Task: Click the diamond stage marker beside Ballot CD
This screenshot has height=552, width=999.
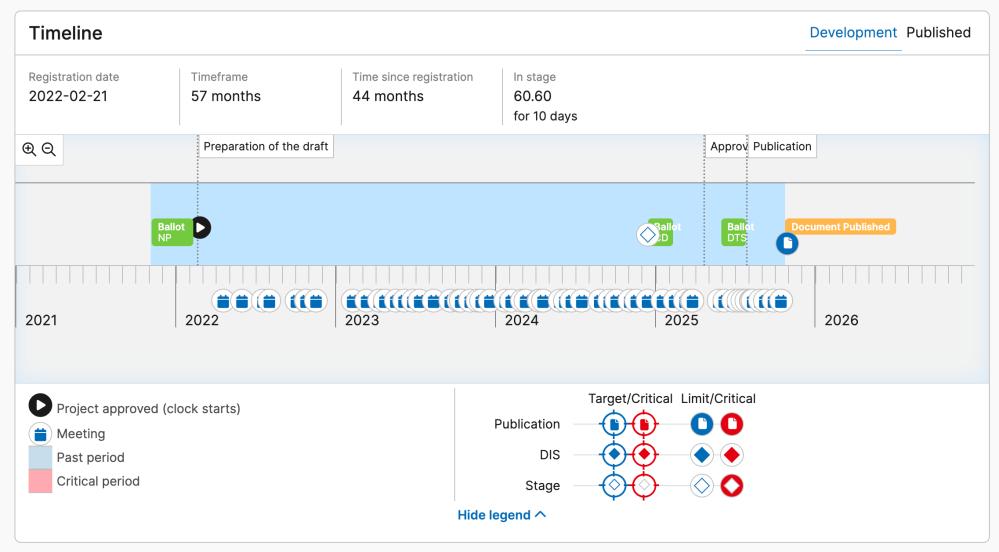Action: [x=648, y=234]
